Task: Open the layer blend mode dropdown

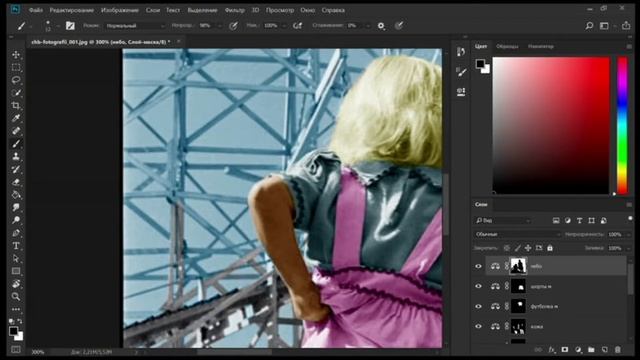Action: pos(518,234)
